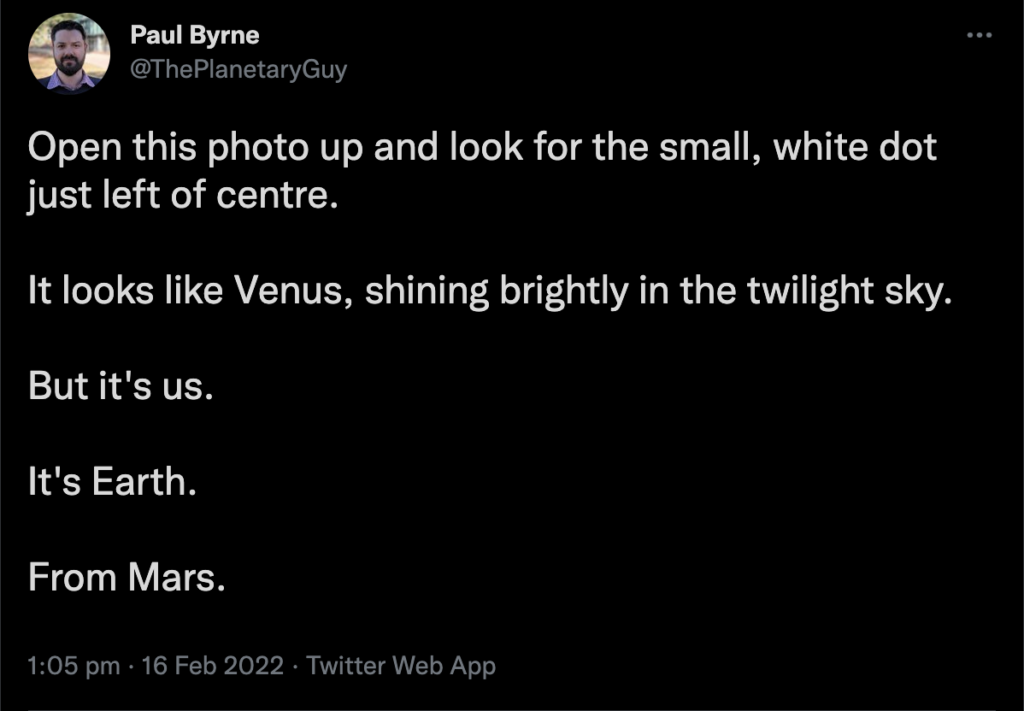Viewport: 1024px width, 711px height.
Task: Click the @ThePlanetaryGuy handle
Action: (238, 71)
